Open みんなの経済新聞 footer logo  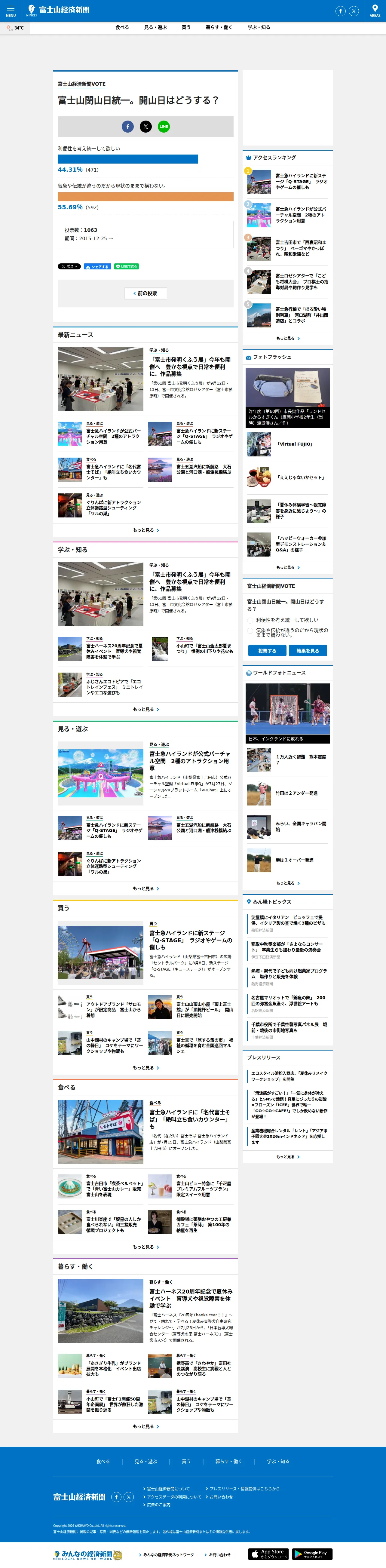point(88,1554)
